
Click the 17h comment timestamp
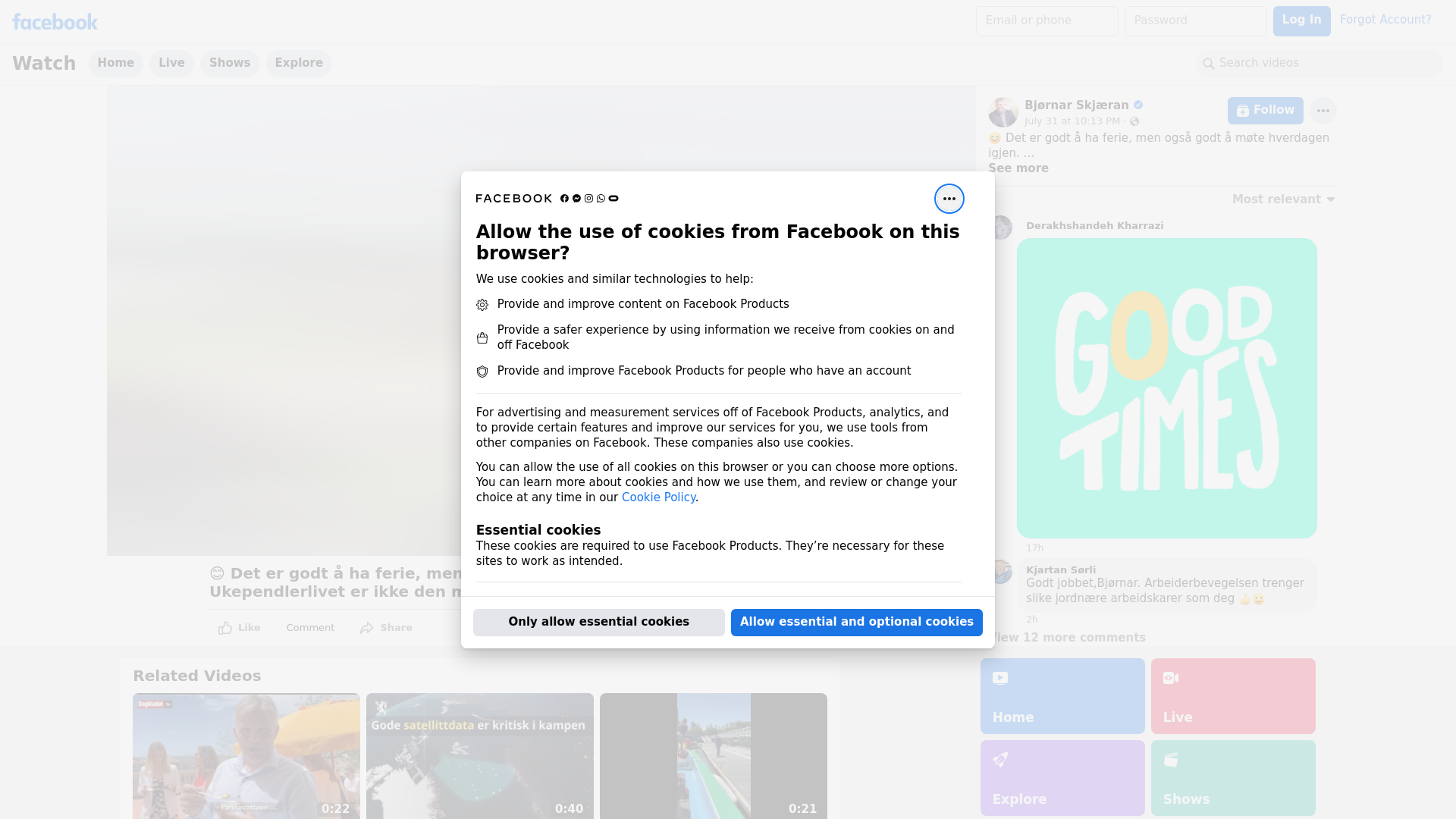tap(1035, 548)
